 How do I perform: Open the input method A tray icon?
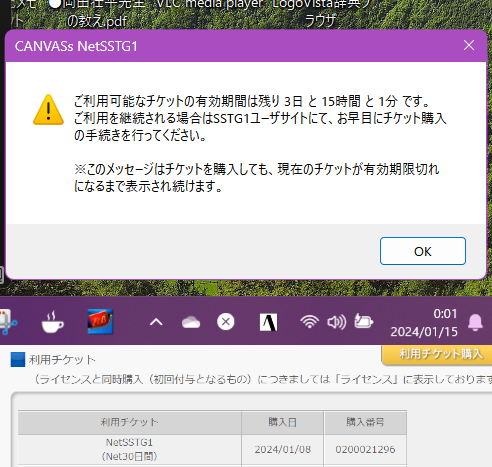point(268,322)
